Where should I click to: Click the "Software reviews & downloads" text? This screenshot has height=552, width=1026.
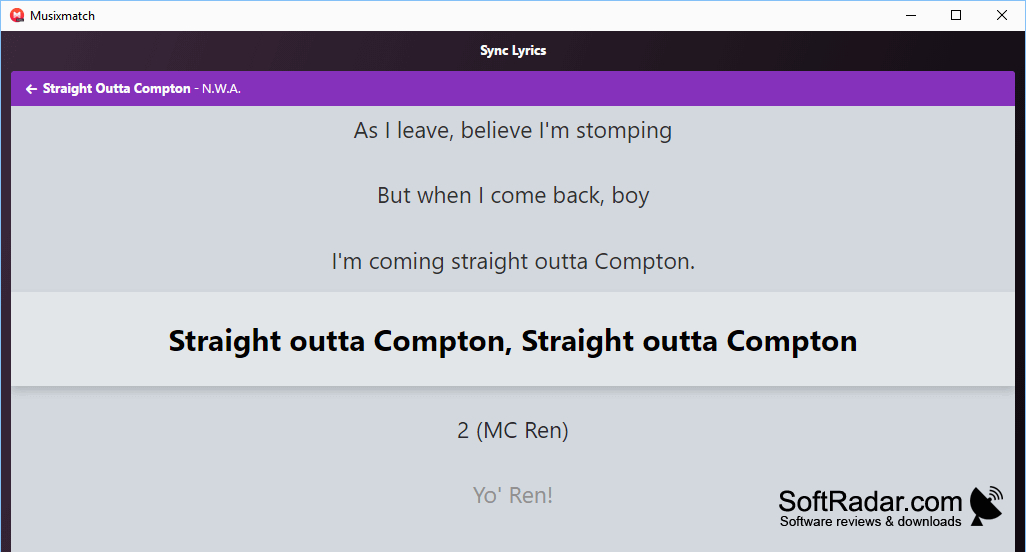point(870,521)
